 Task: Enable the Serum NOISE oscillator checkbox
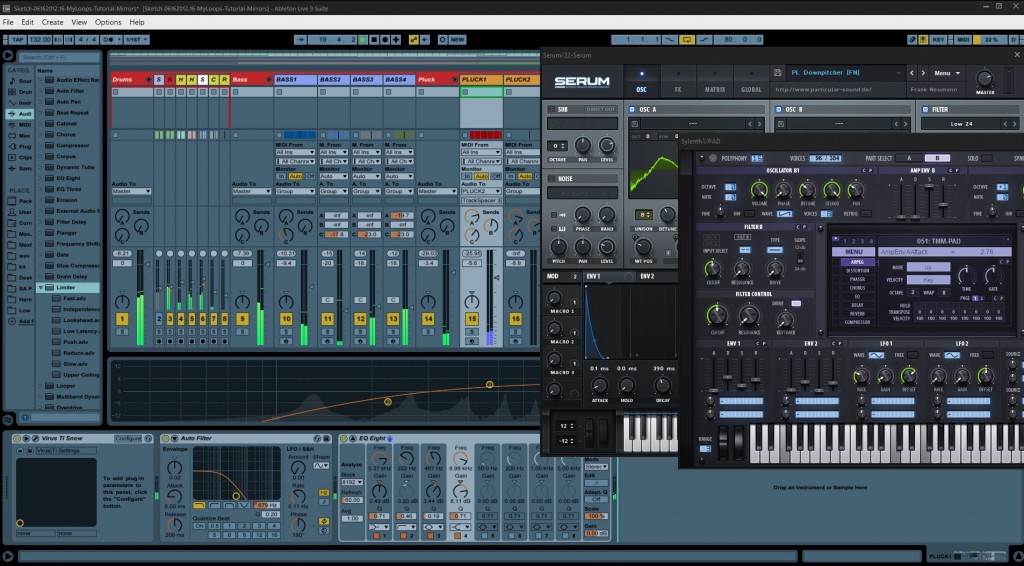(551, 179)
